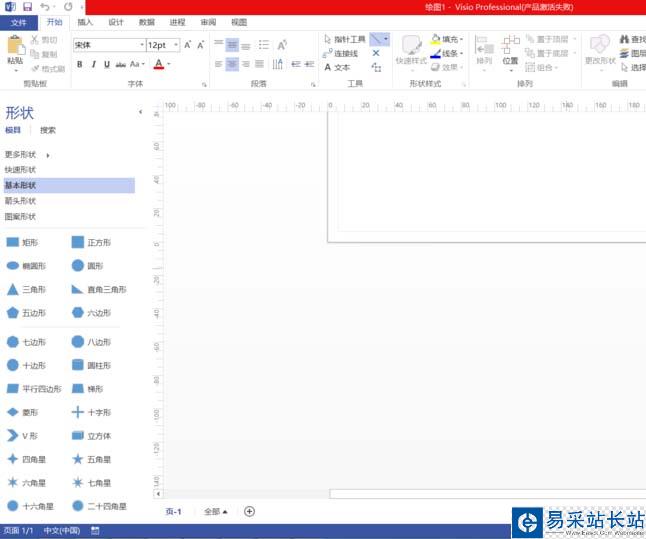Screen dimensions: 646x539
Task: Select the Line drawing tool
Action: tap(376, 40)
